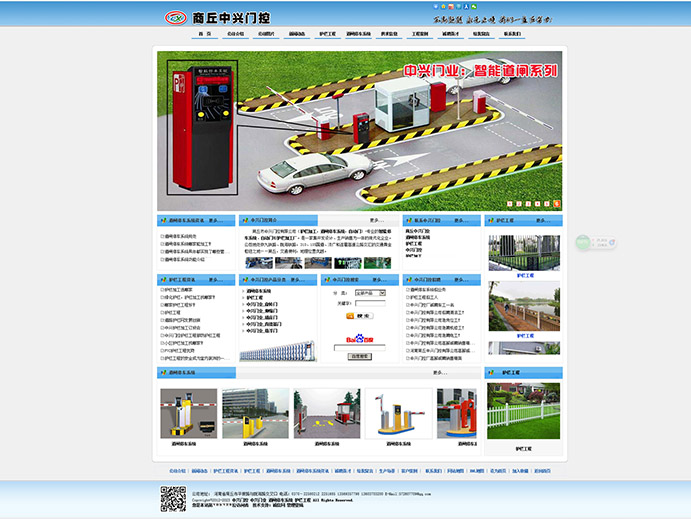Viewport: 691px width, 519px height.
Task: Open the riverside walkway fence thumbnail
Action: pyautogui.click(x=524, y=307)
